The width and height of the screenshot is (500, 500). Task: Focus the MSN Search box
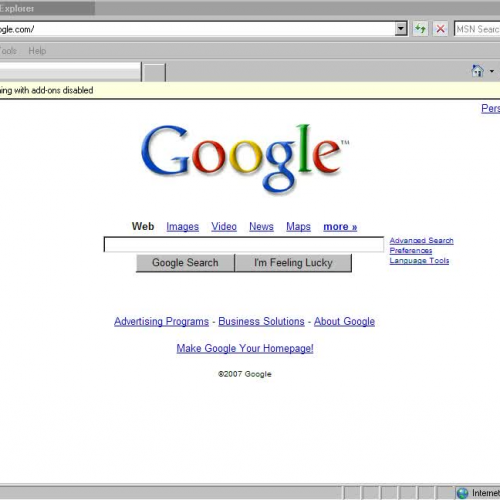pyautogui.click(x=477, y=29)
